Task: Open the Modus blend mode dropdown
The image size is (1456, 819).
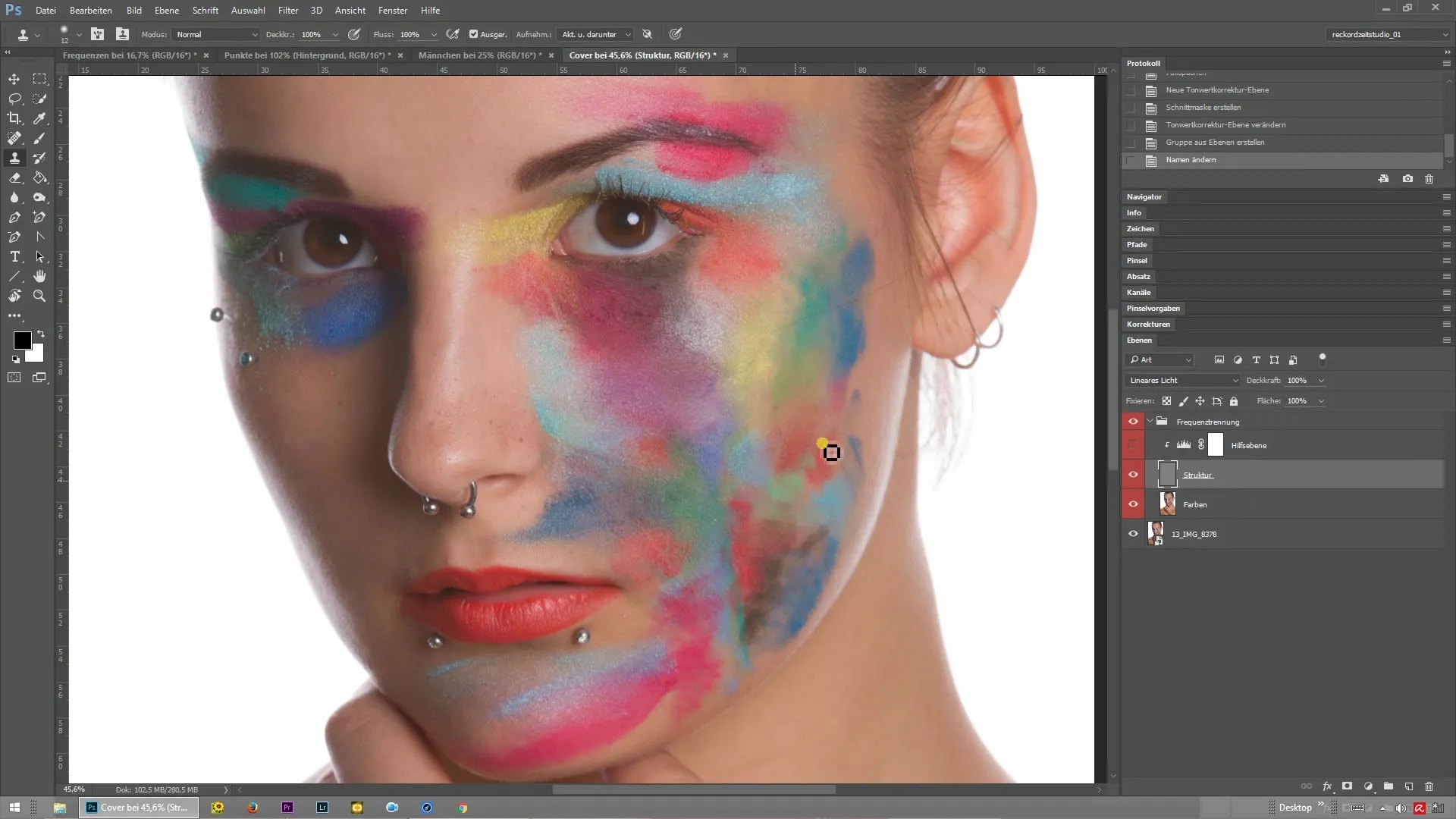Action: click(x=216, y=34)
